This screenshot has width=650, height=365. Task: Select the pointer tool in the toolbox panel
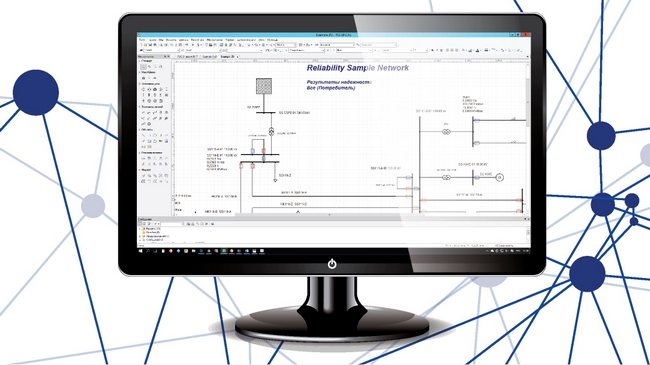coord(143,66)
